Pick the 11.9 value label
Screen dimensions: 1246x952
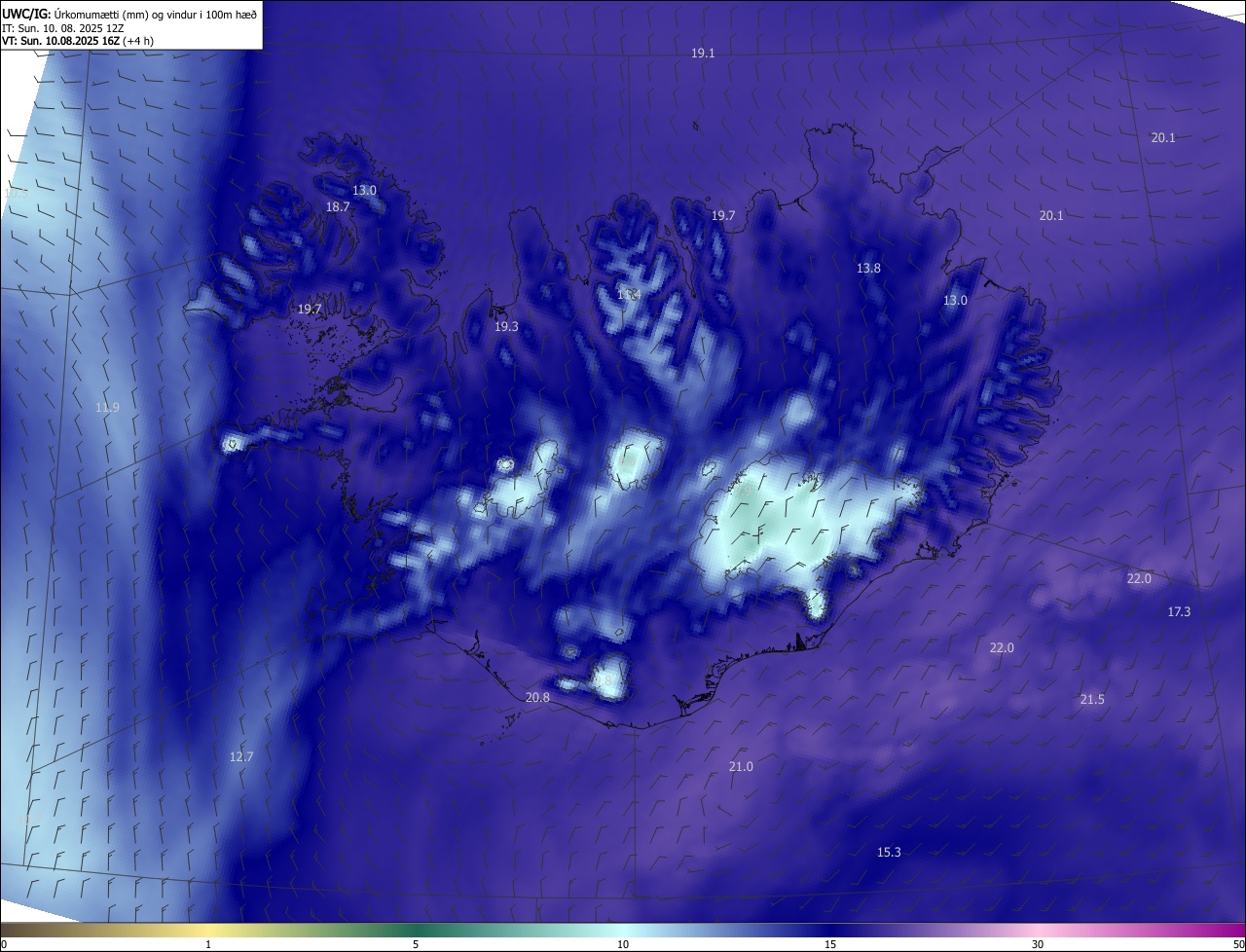pyautogui.click(x=107, y=408)
